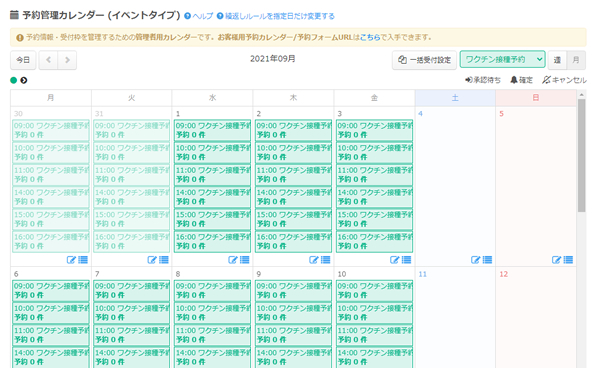Open the list icon under Tuesday 31
Image resolution: width=600 pixels, height=371 pixels.
(x=164, y=260)
